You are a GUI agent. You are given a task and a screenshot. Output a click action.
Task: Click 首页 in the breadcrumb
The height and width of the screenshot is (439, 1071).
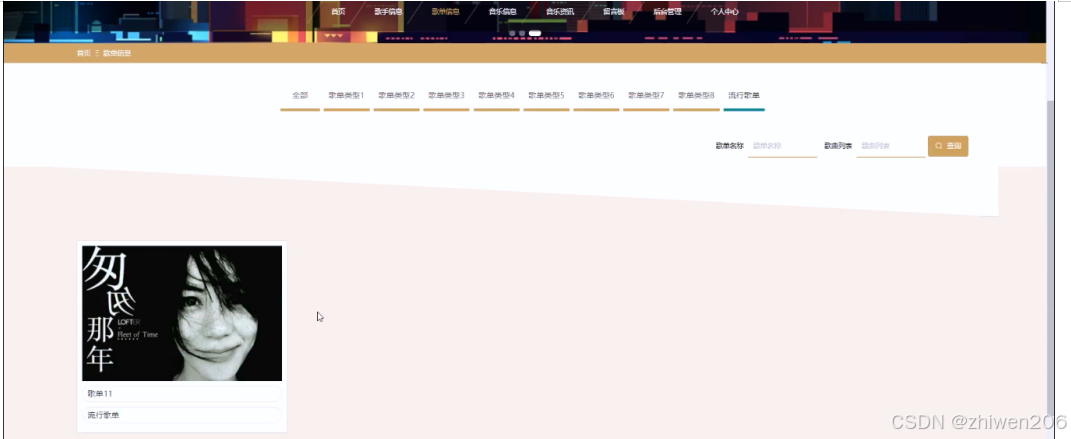click(83, 53)
